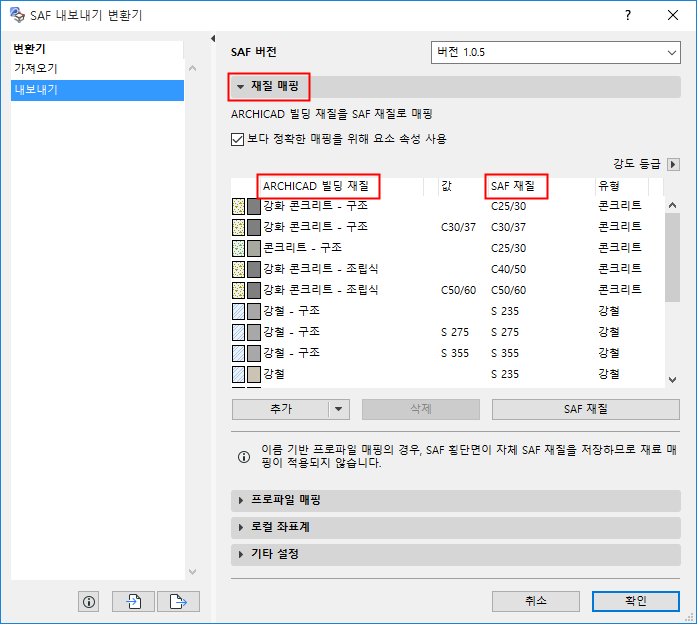Click hatch icon in 강철 - 구조 S 235 row

239,312
